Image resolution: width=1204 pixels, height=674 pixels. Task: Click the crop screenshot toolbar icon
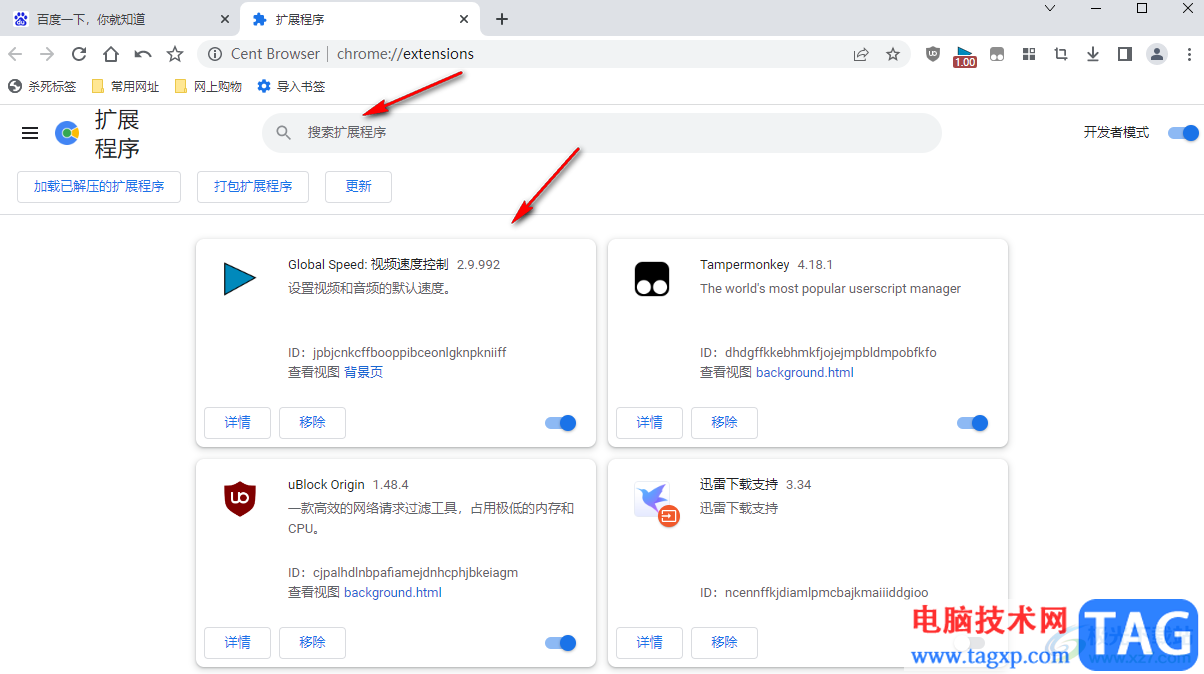[x=1061, y=54]
